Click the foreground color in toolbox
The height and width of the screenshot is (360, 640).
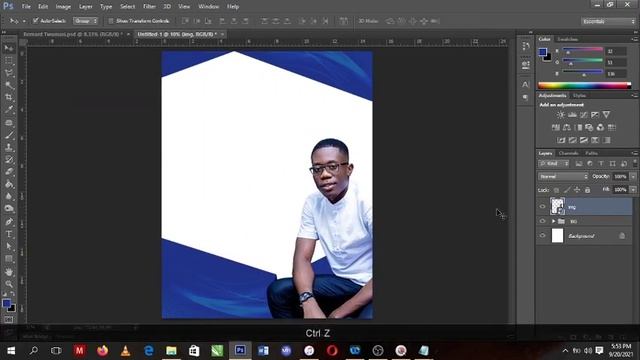click(6, 303)
